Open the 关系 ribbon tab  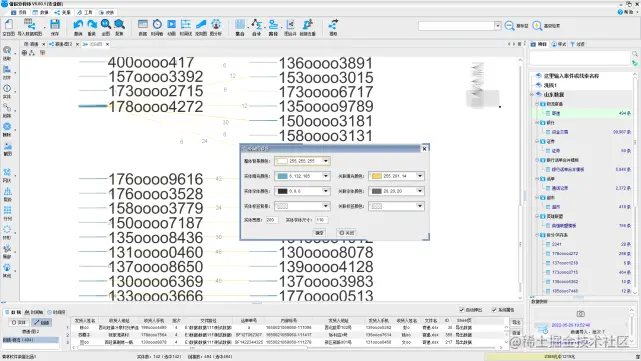[x=63, y=12]
